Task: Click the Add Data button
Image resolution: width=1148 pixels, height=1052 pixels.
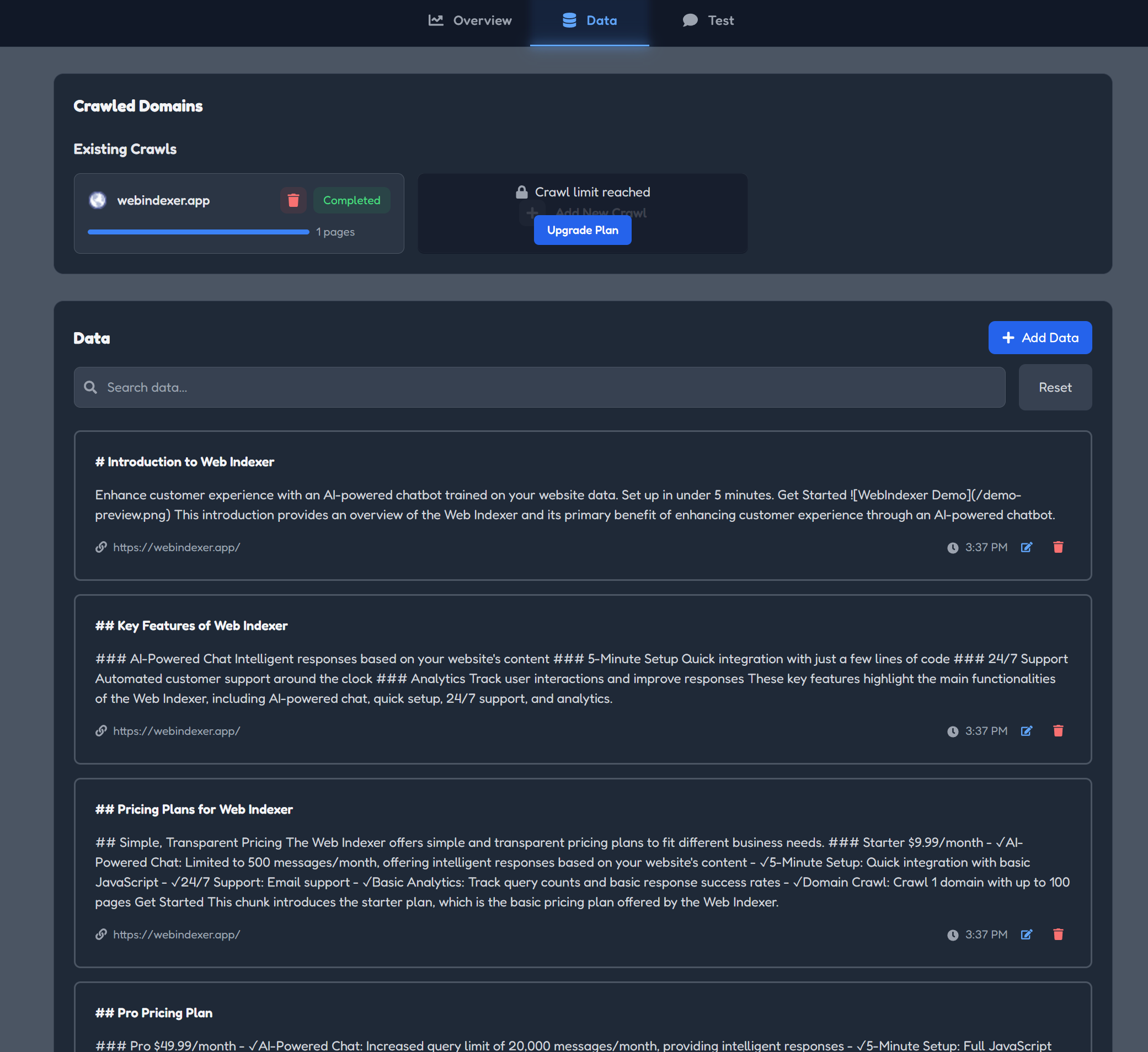Action: pos(1040,338)
